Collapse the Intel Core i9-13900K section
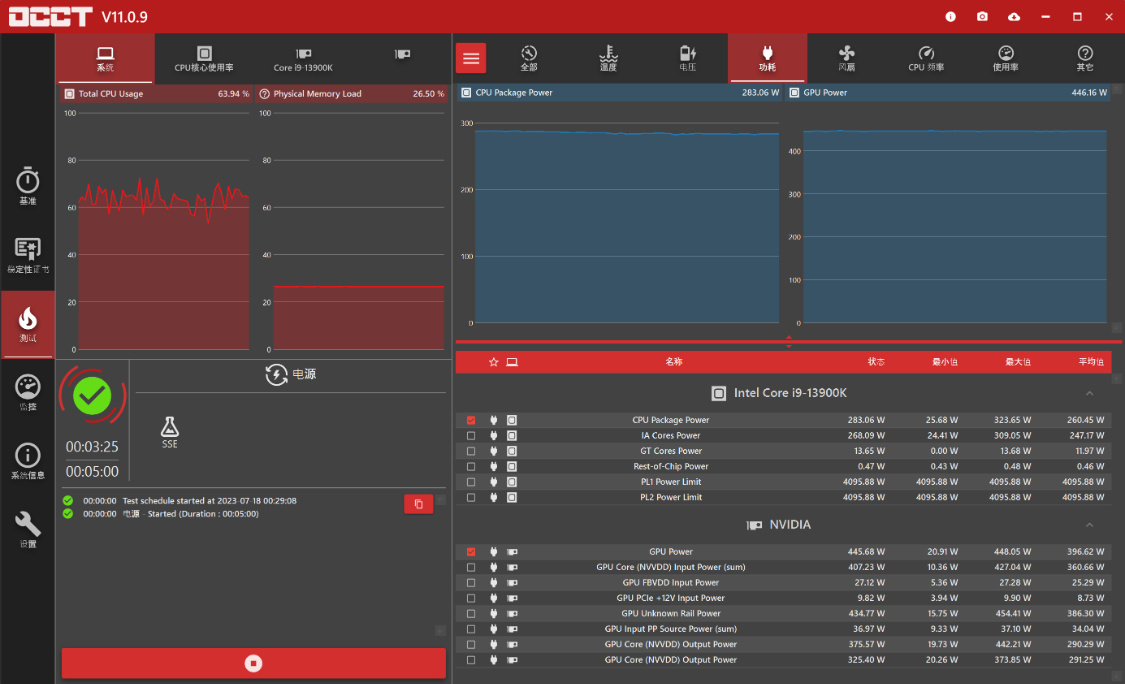This screenshot has height=684, width=1125. pyautogui.click(x=1089, y=393)
